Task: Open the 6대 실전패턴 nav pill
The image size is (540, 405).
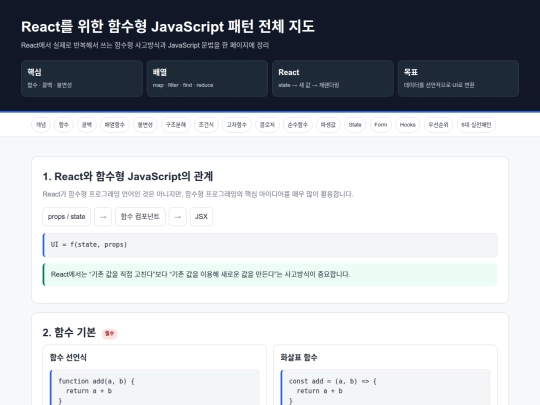Action: point(476,125)
